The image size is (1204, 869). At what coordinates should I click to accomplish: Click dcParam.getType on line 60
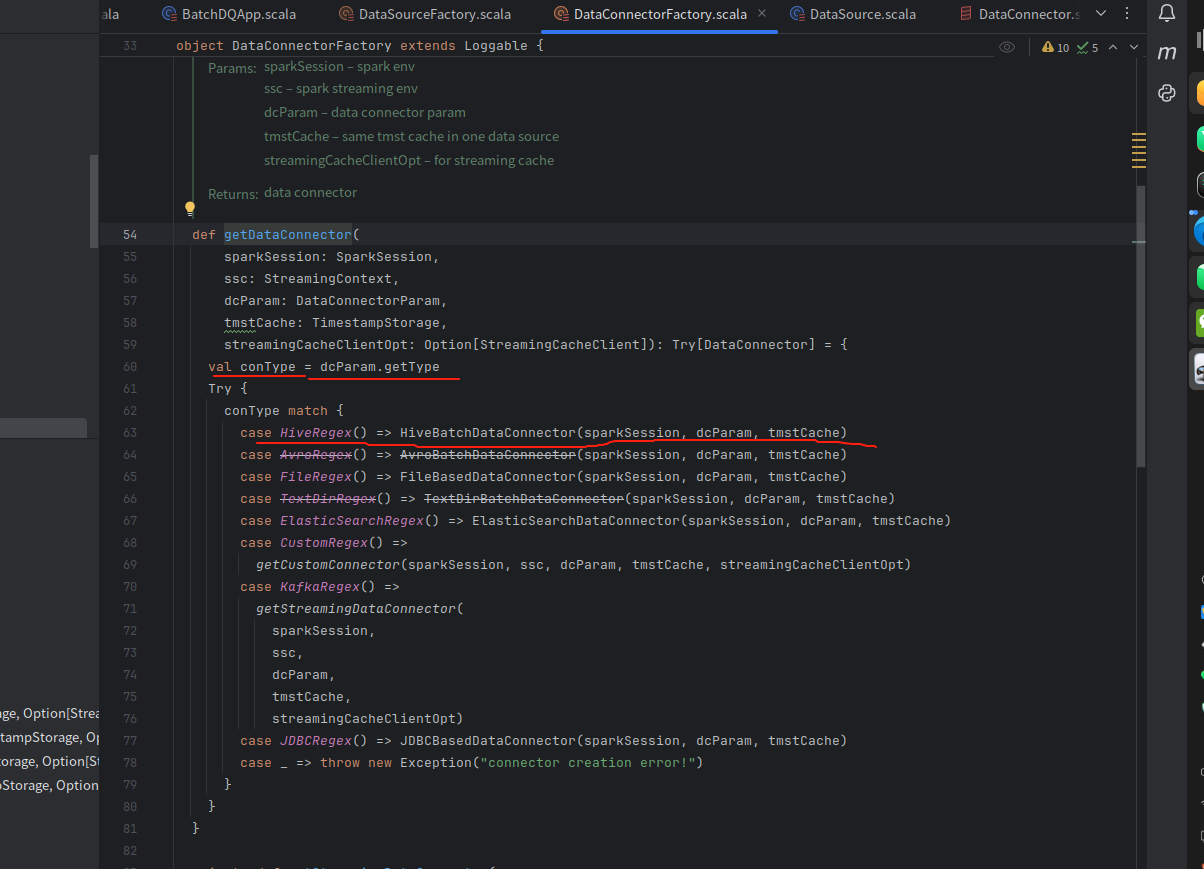click(x=380, y=367)
